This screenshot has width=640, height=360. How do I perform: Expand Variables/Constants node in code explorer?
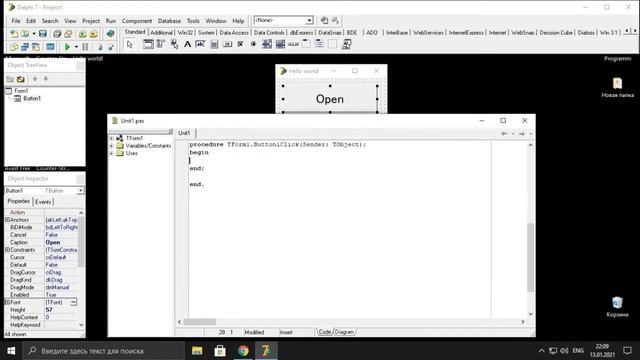(x=111, y=146)
